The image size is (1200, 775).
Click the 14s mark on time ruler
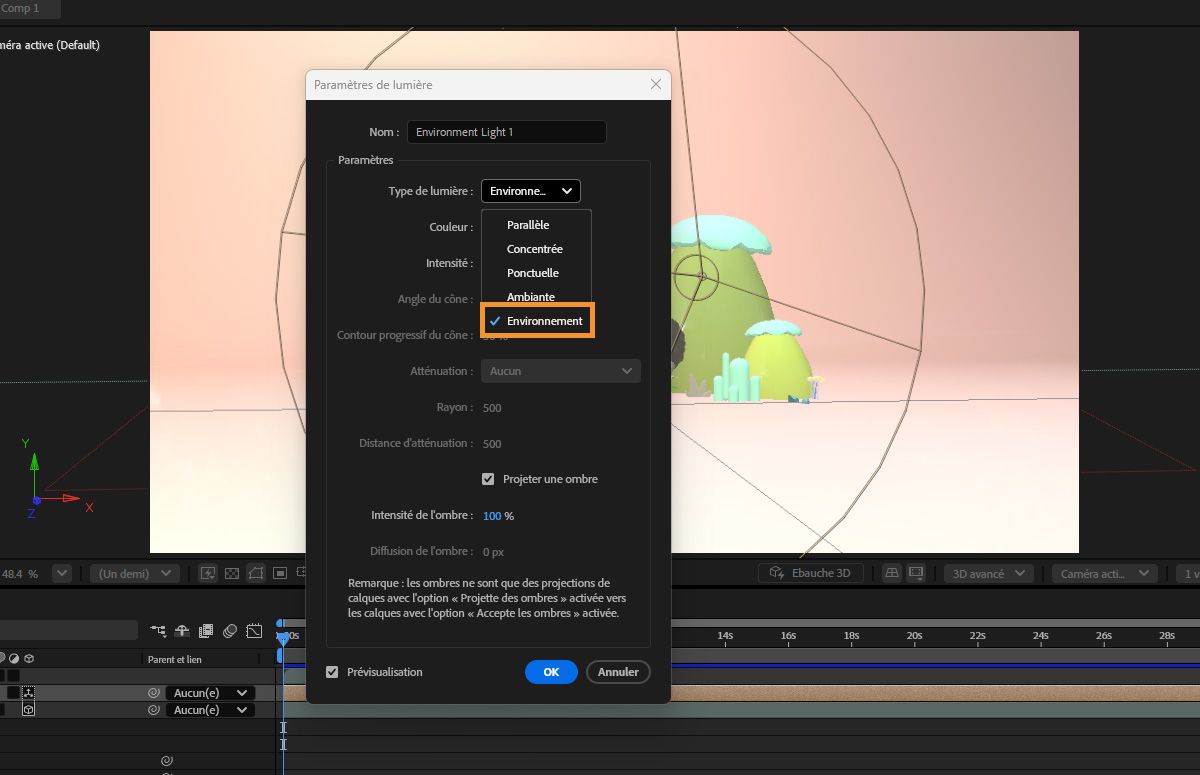724,636
